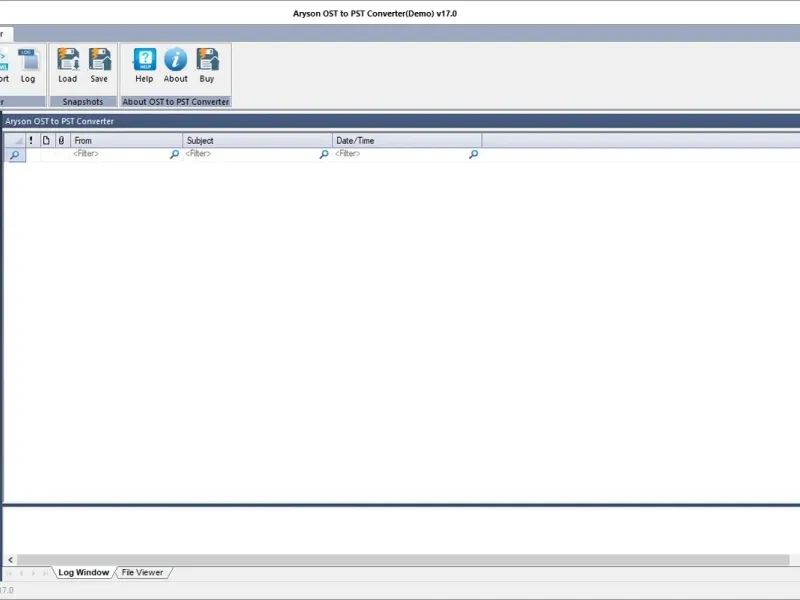This screenshot has height=600, width=800.
Task: Click the search icon in the Subject filter
Action: (324, 154)
